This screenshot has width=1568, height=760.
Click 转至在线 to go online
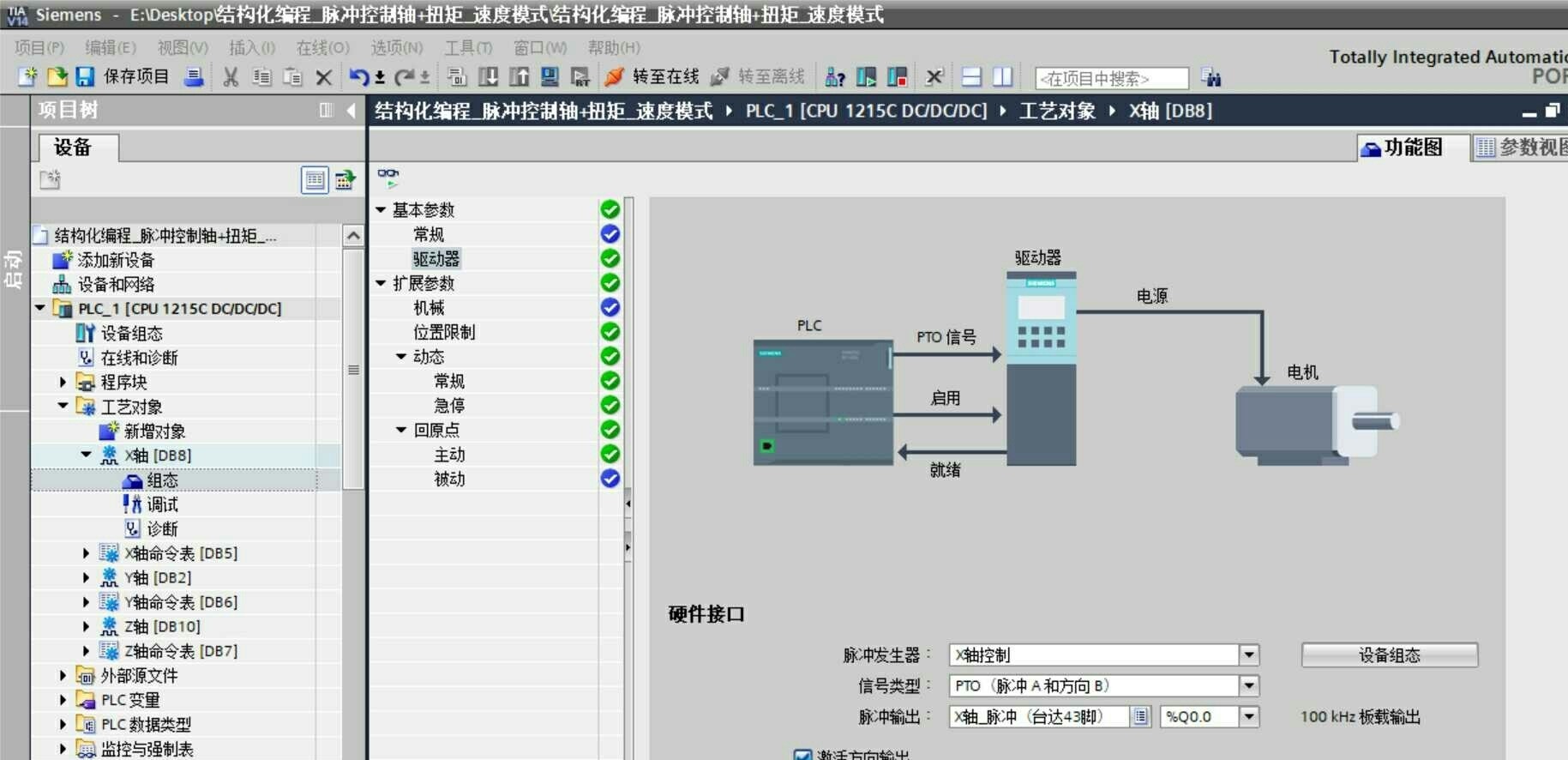pos(652,77)
